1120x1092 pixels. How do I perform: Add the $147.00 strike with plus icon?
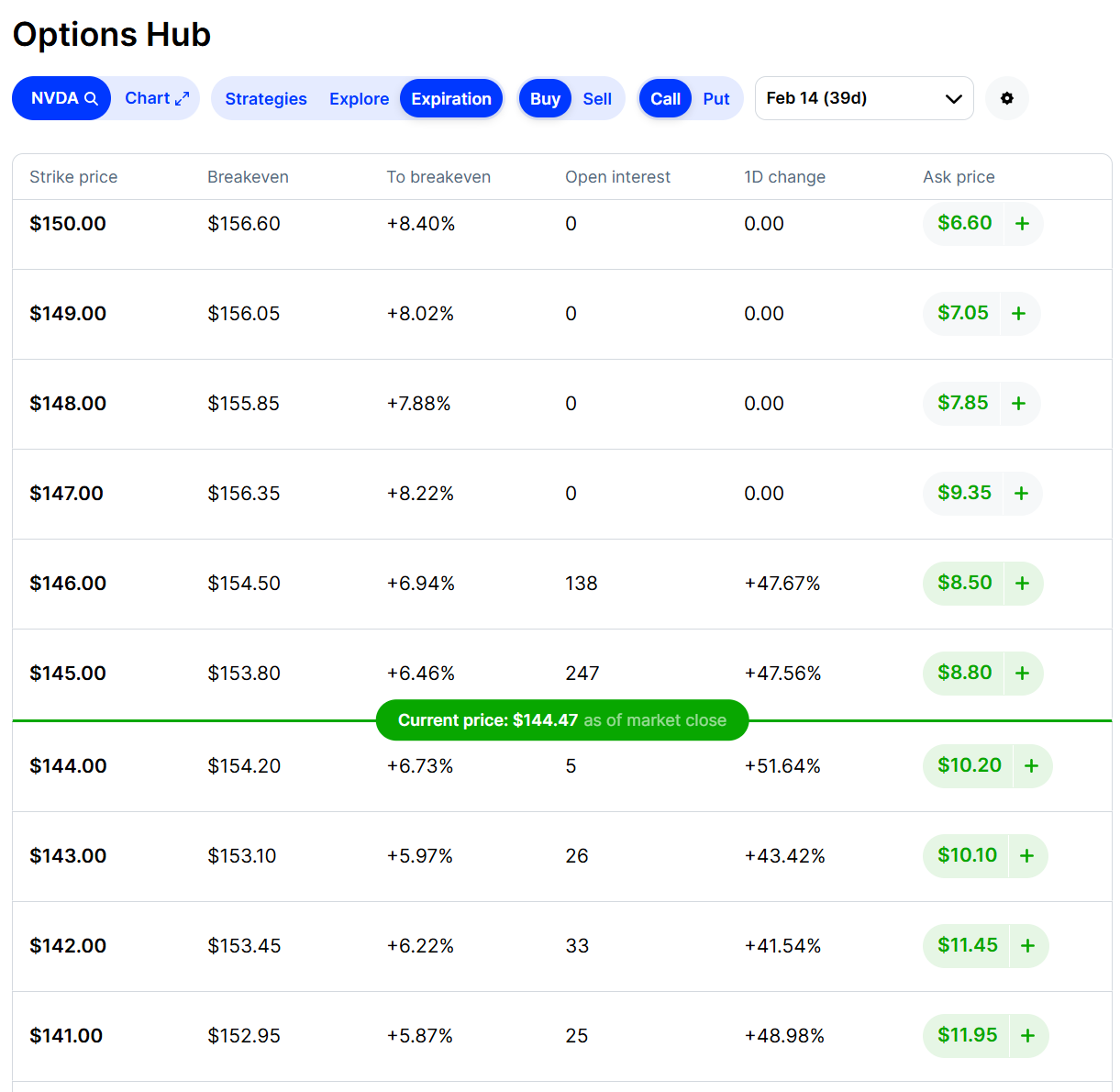click(x=1021, y=493)
